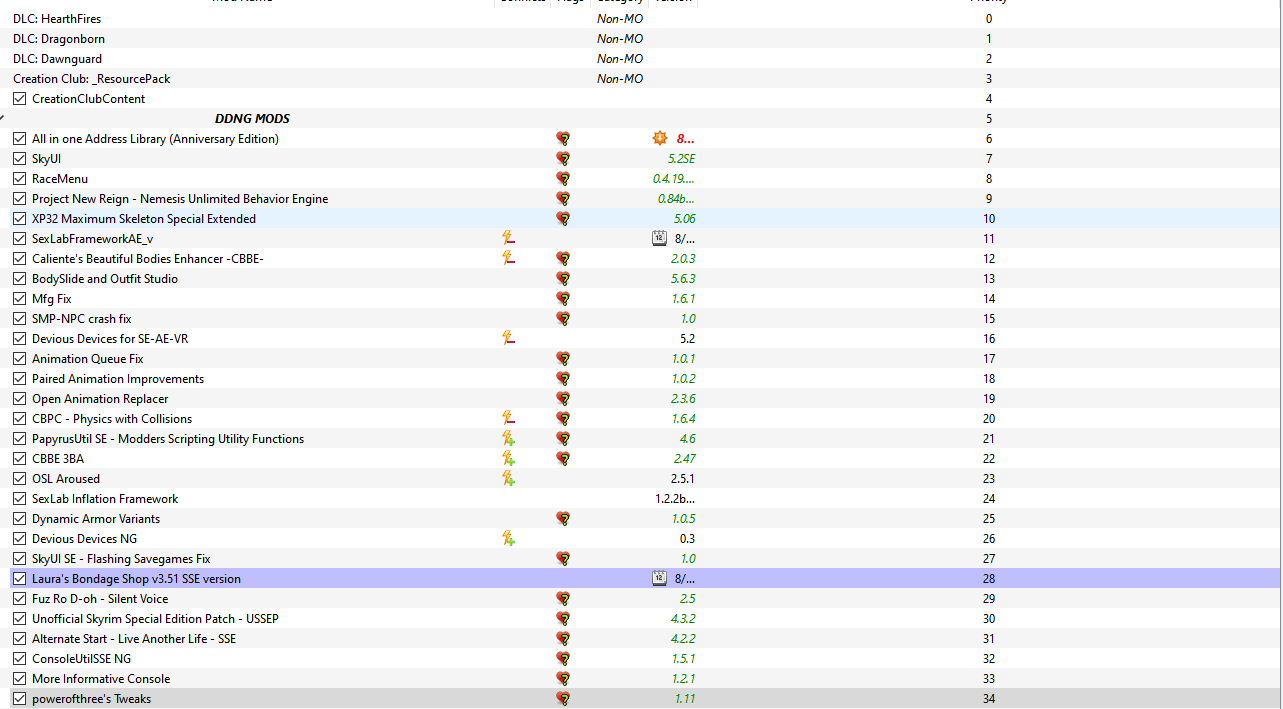Click the flag icon for XP32 Maximum Skeleton
This screenshot has width=1283, height=709.
click(x=563, y=219)
